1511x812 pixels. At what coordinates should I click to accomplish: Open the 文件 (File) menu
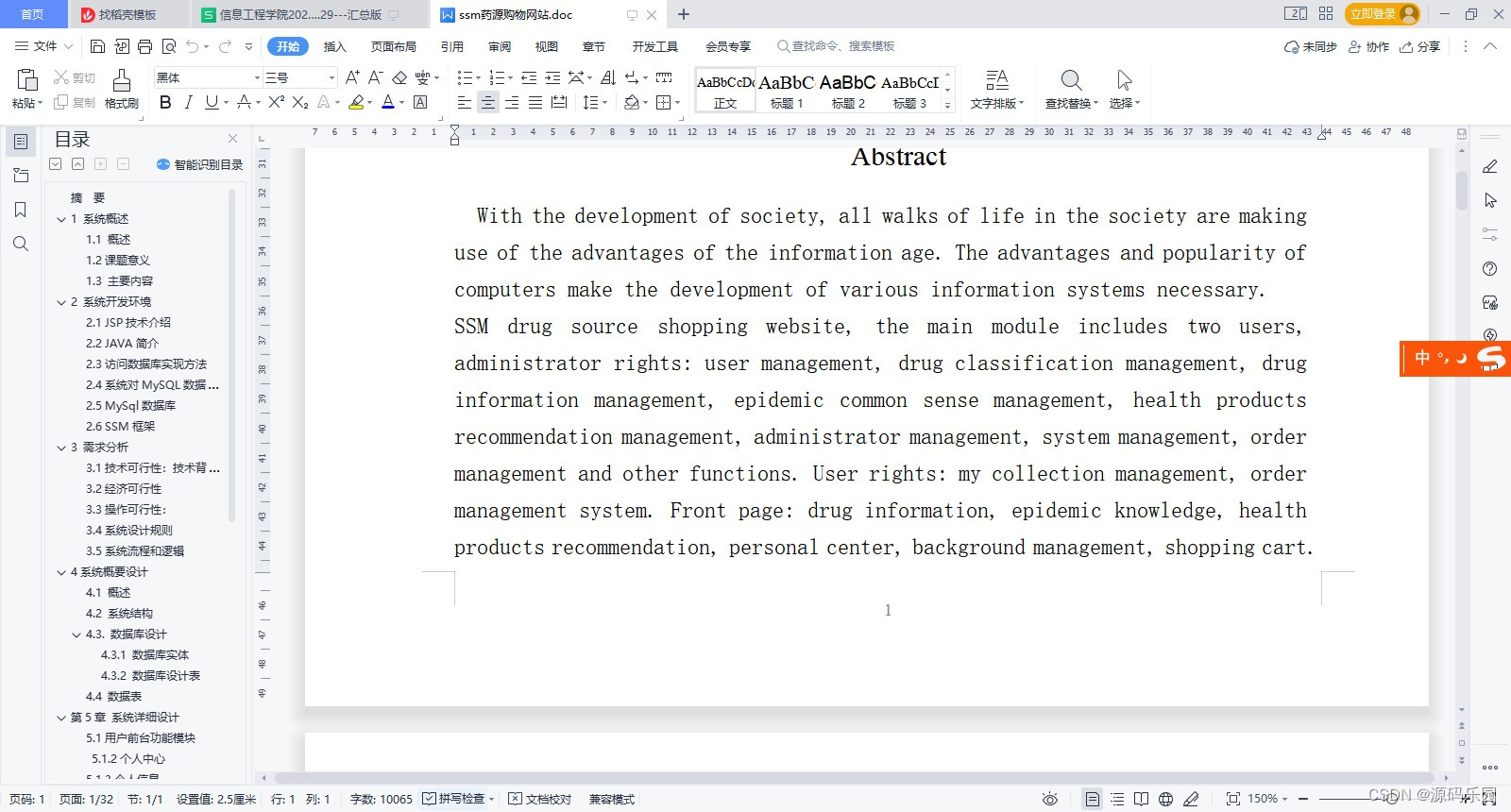[x=44, y=46]
